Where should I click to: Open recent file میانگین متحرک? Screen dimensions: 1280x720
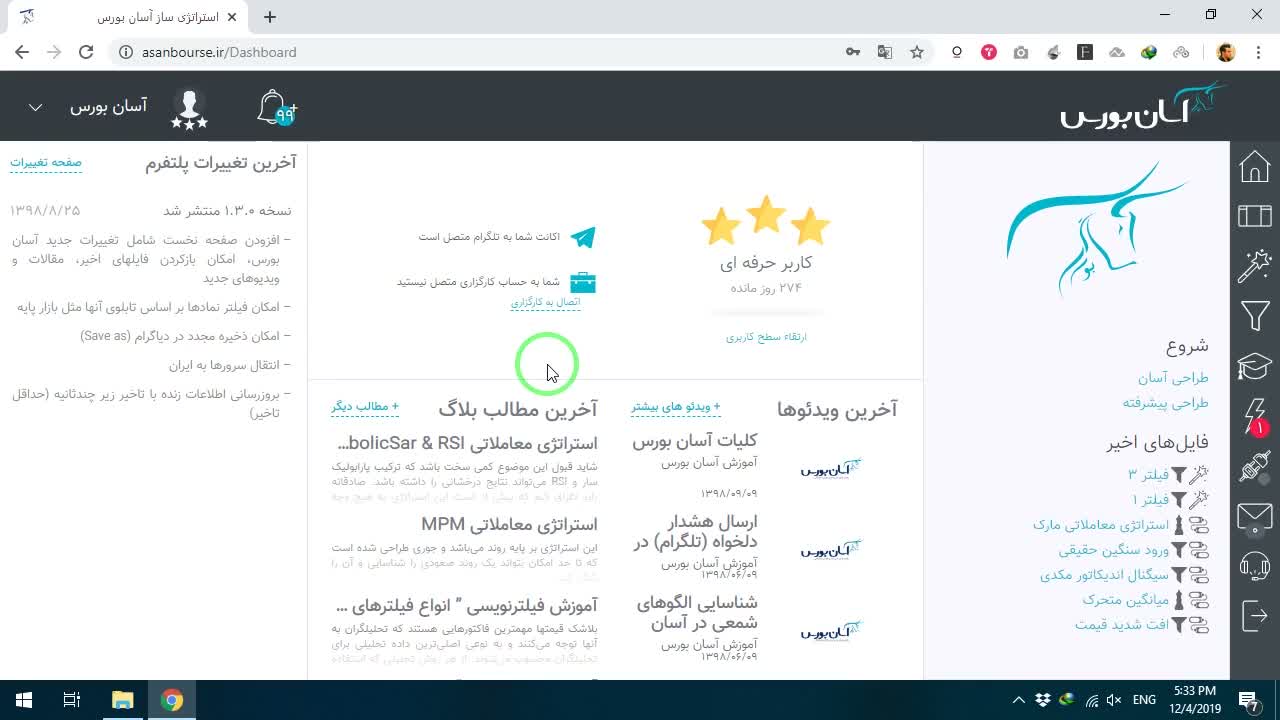click(x=1125, y=600)
